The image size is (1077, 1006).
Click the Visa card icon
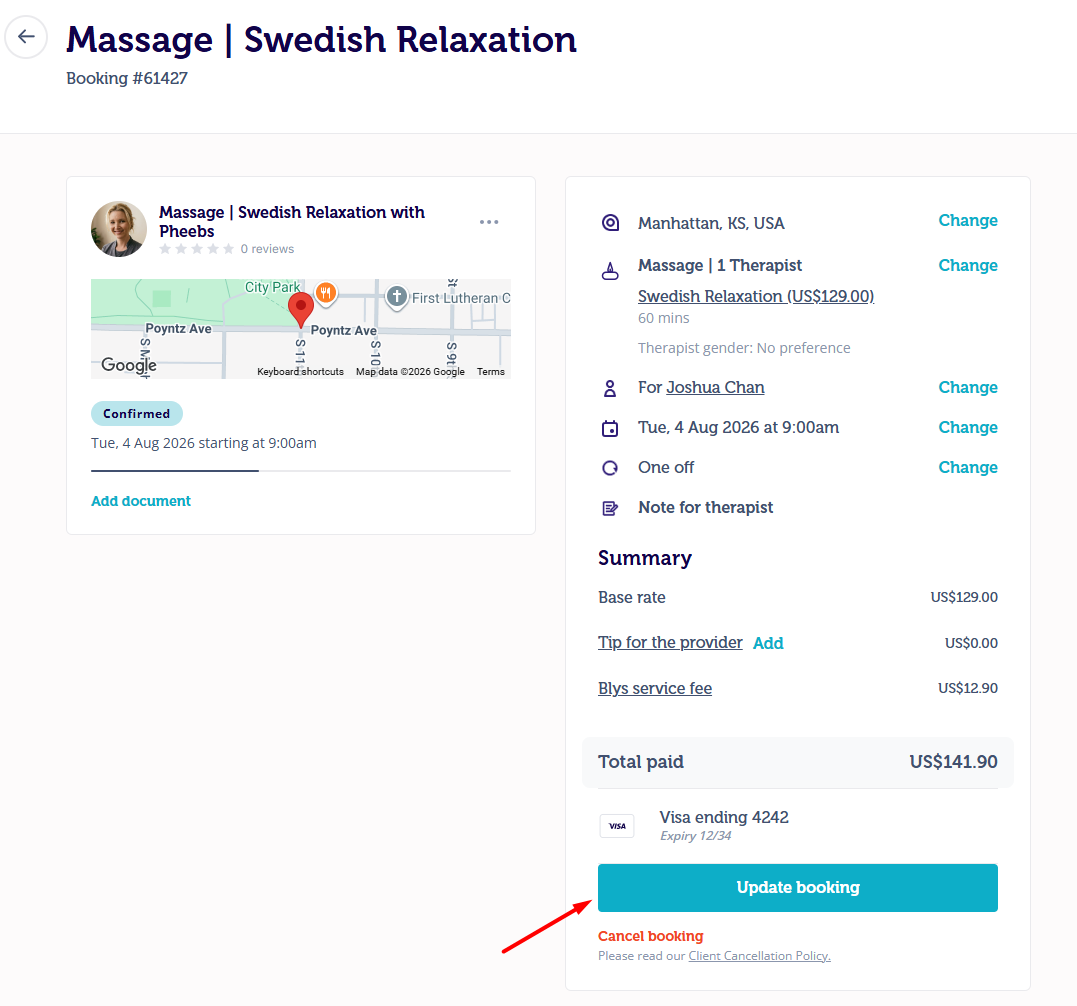(617, 825)
